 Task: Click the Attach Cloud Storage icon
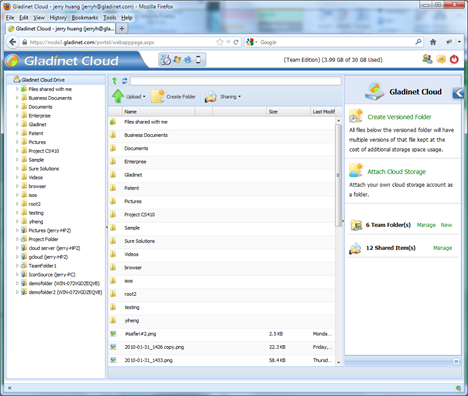click(356, 170)
